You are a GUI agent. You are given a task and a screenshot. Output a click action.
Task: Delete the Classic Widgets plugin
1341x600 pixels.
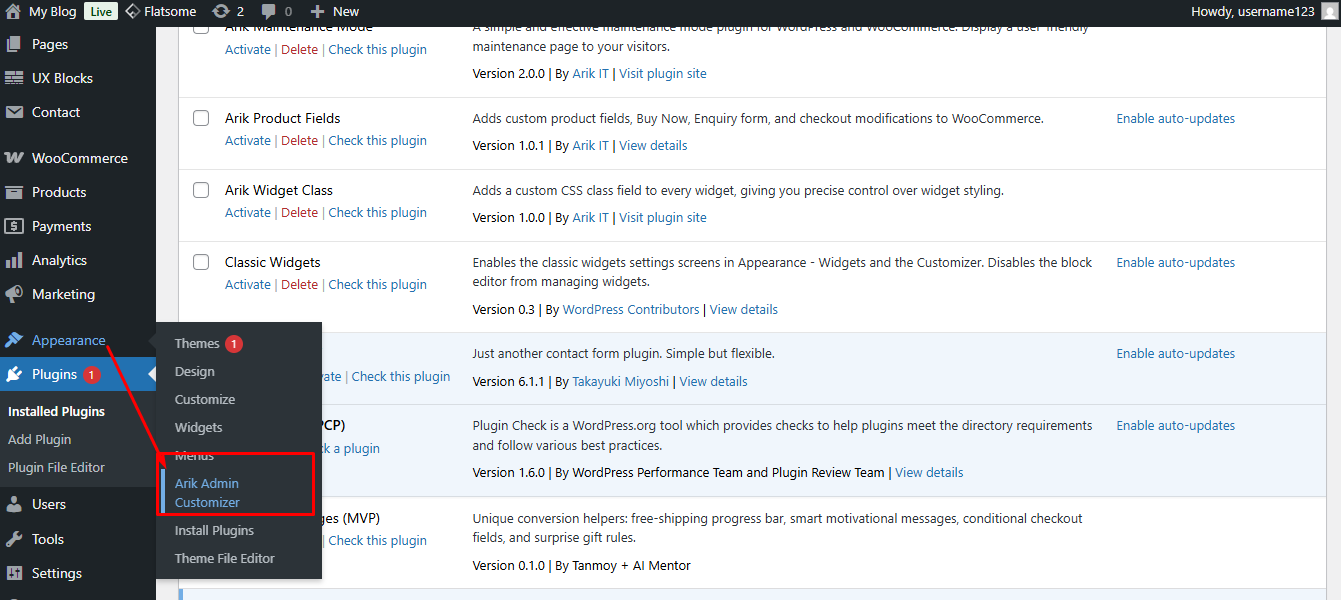299,284
